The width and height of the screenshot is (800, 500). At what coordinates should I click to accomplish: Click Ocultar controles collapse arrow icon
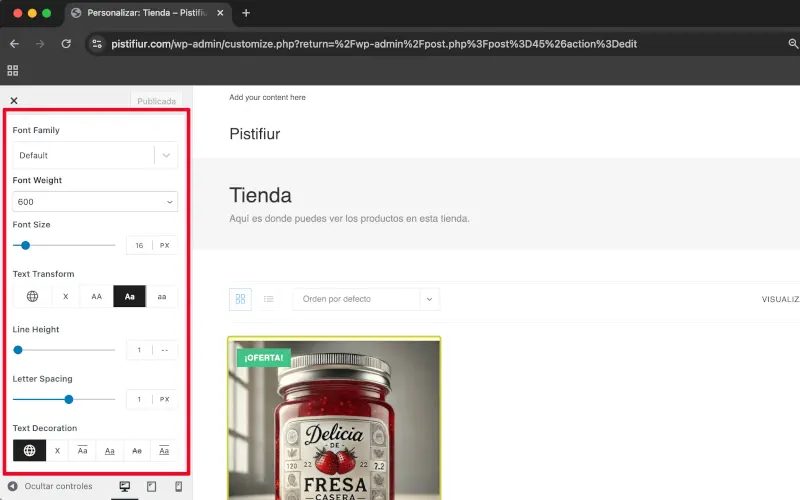pyautogui.click(x=13, y=486)
